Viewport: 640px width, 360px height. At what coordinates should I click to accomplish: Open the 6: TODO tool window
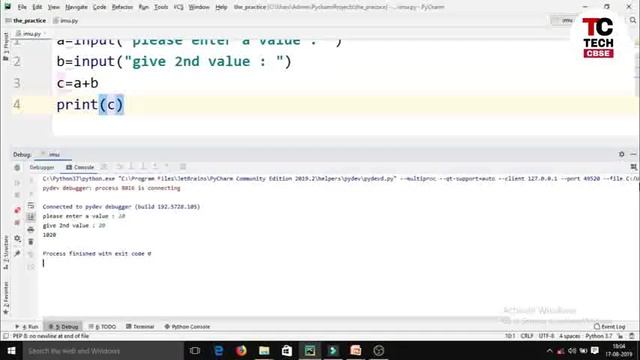click(102, 327)
